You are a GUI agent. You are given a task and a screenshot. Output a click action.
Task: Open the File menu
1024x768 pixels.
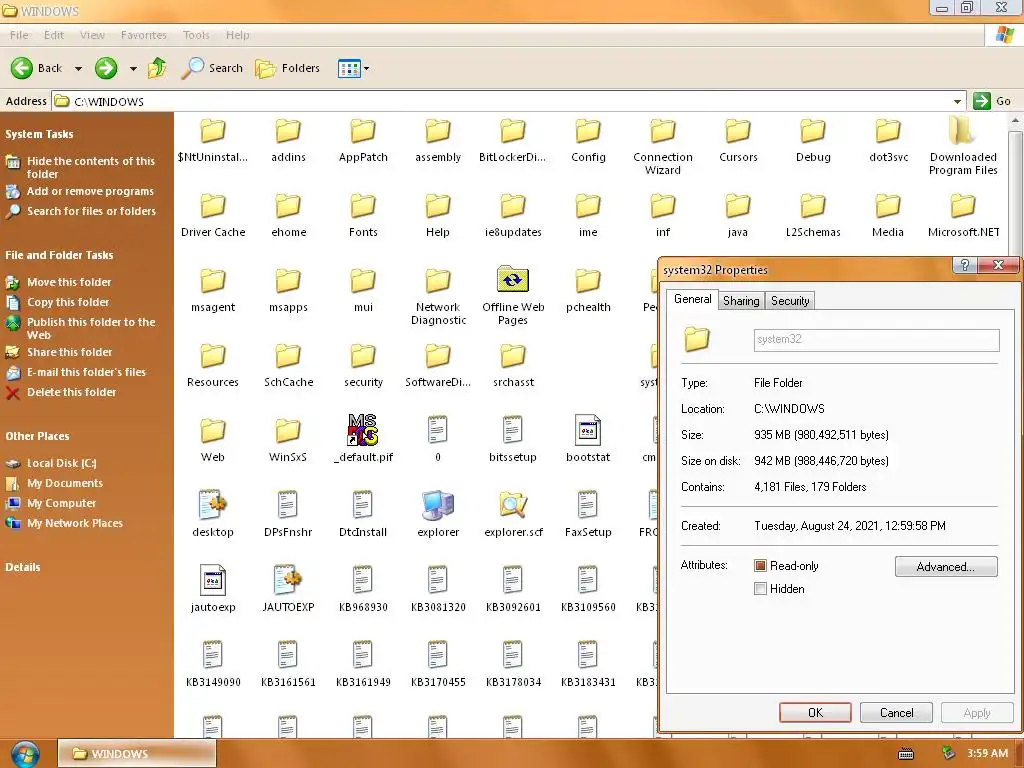pyautogui.click(x=19, y=35)
